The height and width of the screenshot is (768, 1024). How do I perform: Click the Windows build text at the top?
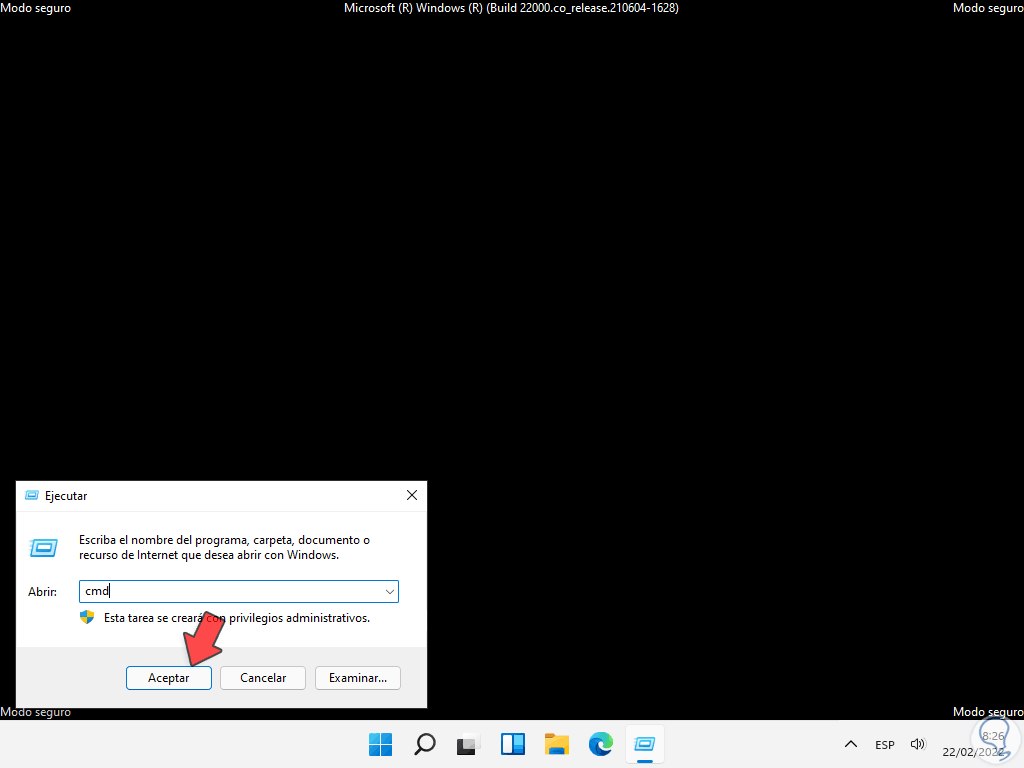click(511, 8)
